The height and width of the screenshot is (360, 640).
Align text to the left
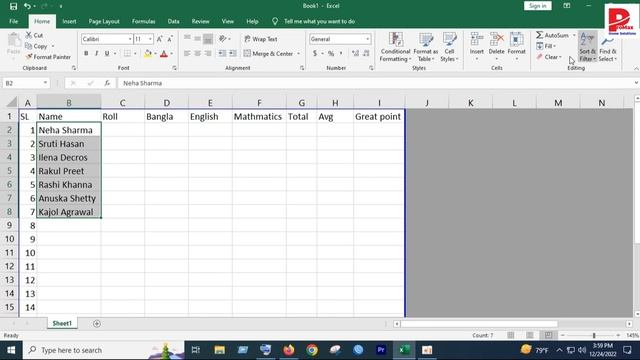coord(187,53)
